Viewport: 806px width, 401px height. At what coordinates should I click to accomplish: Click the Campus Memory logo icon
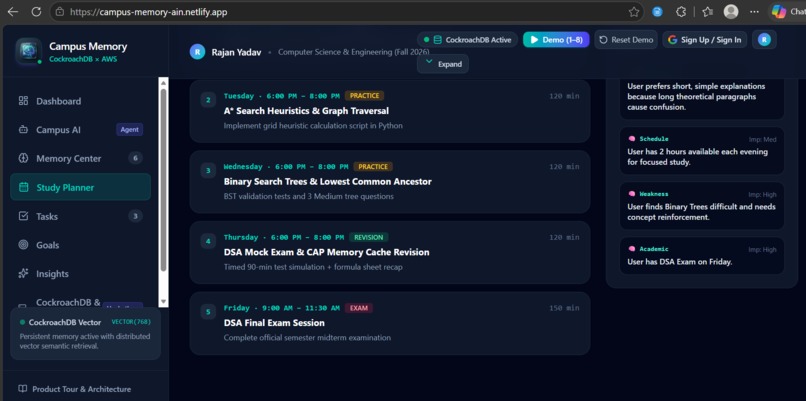[28, 51]
